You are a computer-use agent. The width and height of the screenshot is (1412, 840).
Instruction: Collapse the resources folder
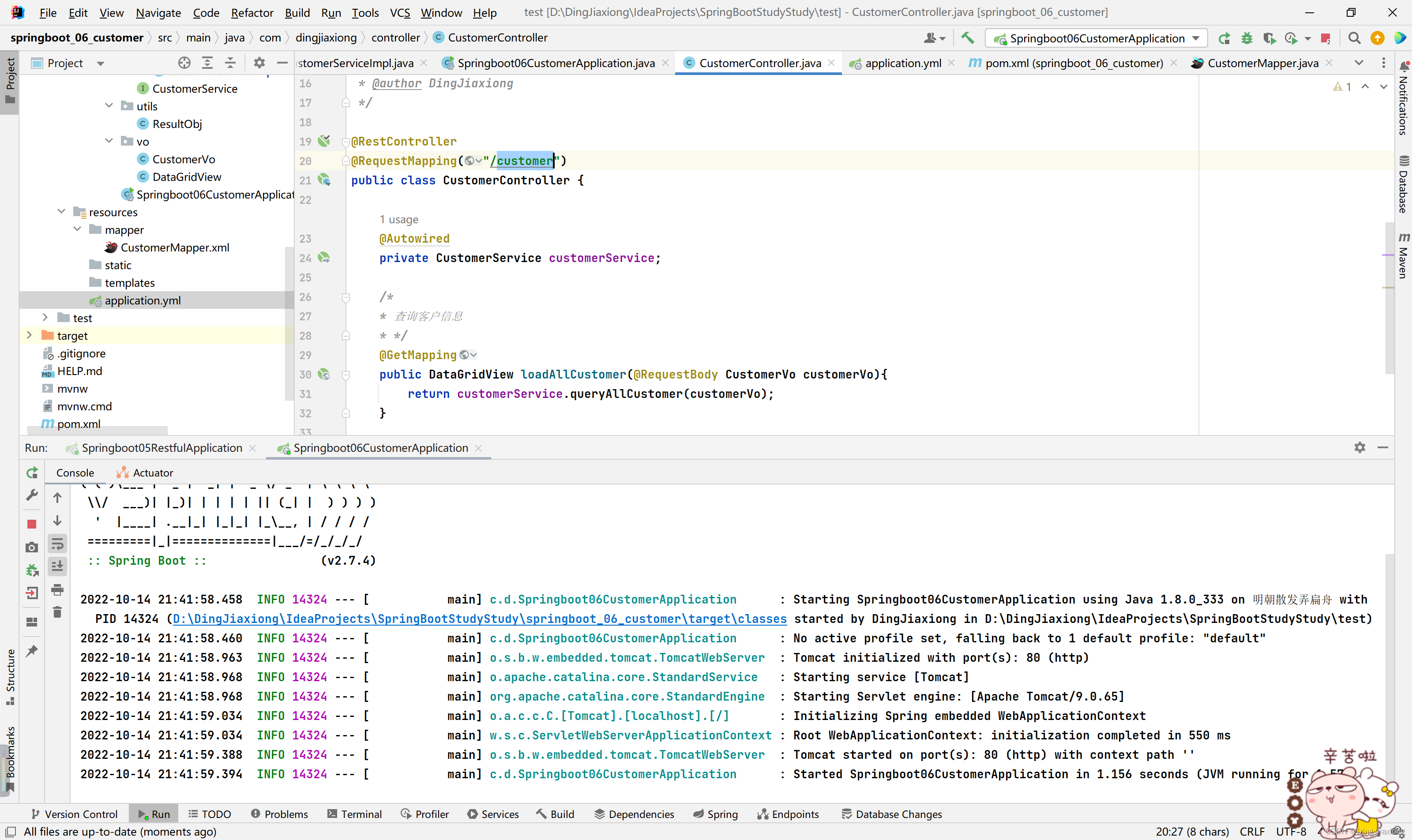point(61,212)
